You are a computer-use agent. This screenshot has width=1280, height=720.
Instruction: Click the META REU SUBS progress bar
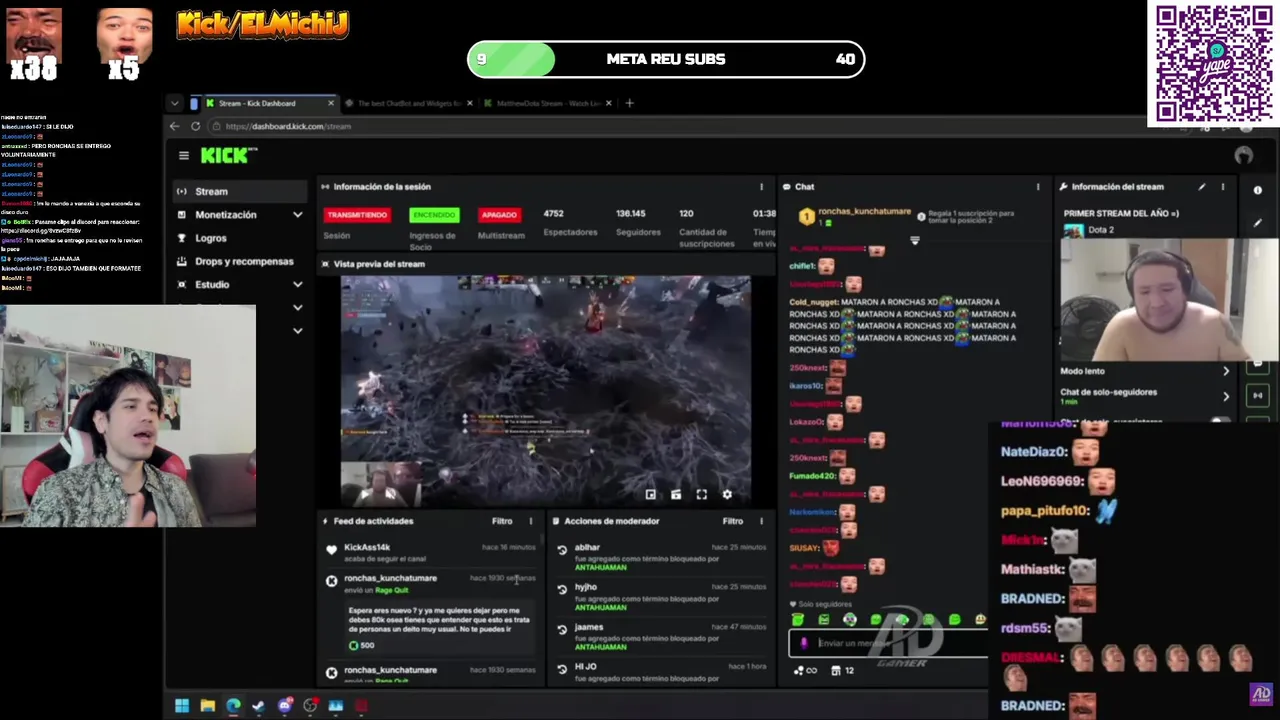(666, 59)
